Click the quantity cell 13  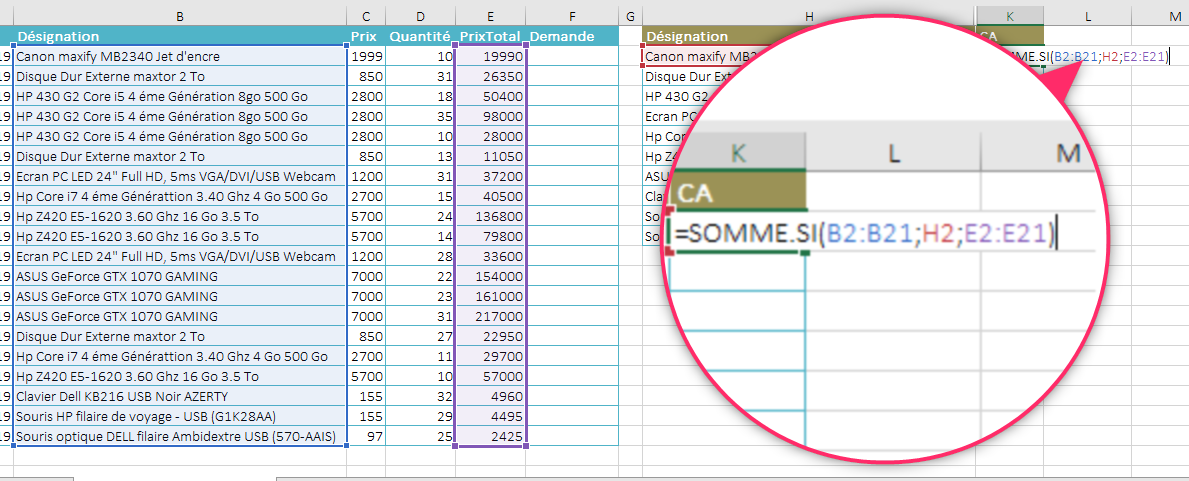coord(420,156)
